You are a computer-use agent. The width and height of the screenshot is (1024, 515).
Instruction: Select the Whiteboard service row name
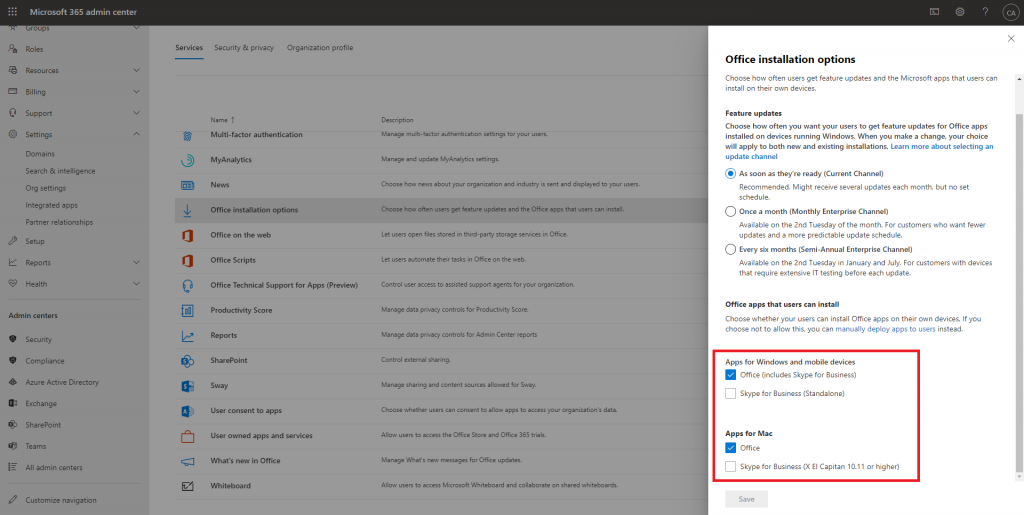pos(231,486)
